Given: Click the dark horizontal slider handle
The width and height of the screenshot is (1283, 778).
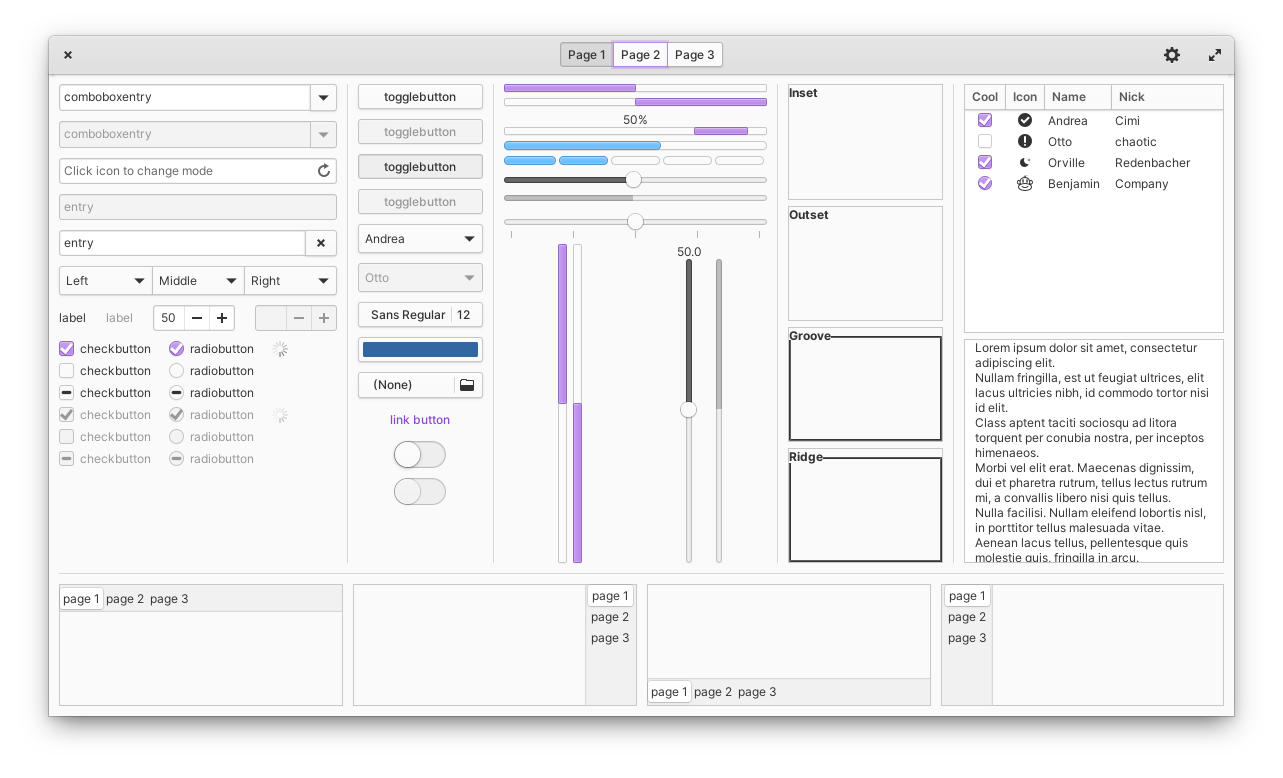Looking at the screenshot, I should (x=633, y=180).
